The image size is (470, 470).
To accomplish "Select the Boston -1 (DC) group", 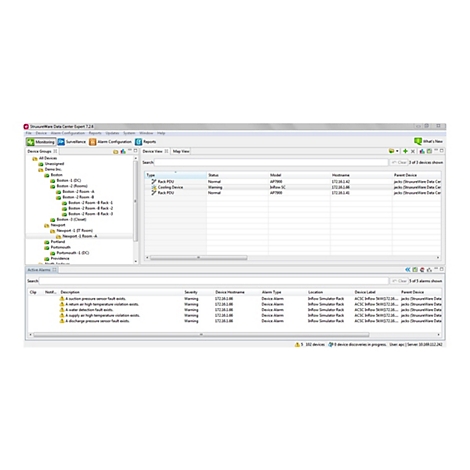I will click(x=69, y=180).
